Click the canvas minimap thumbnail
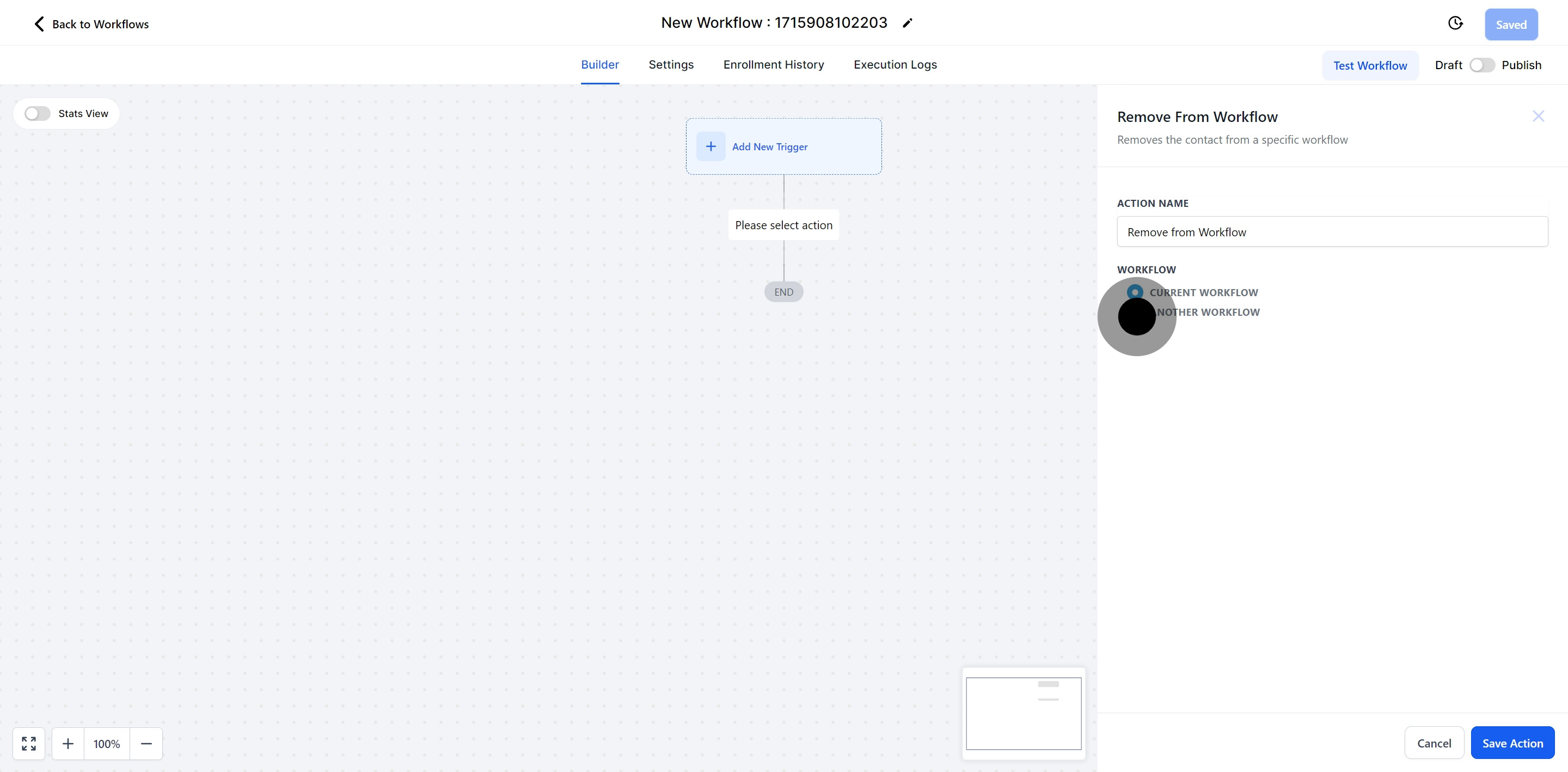1568x772 pixels. 1023,714
